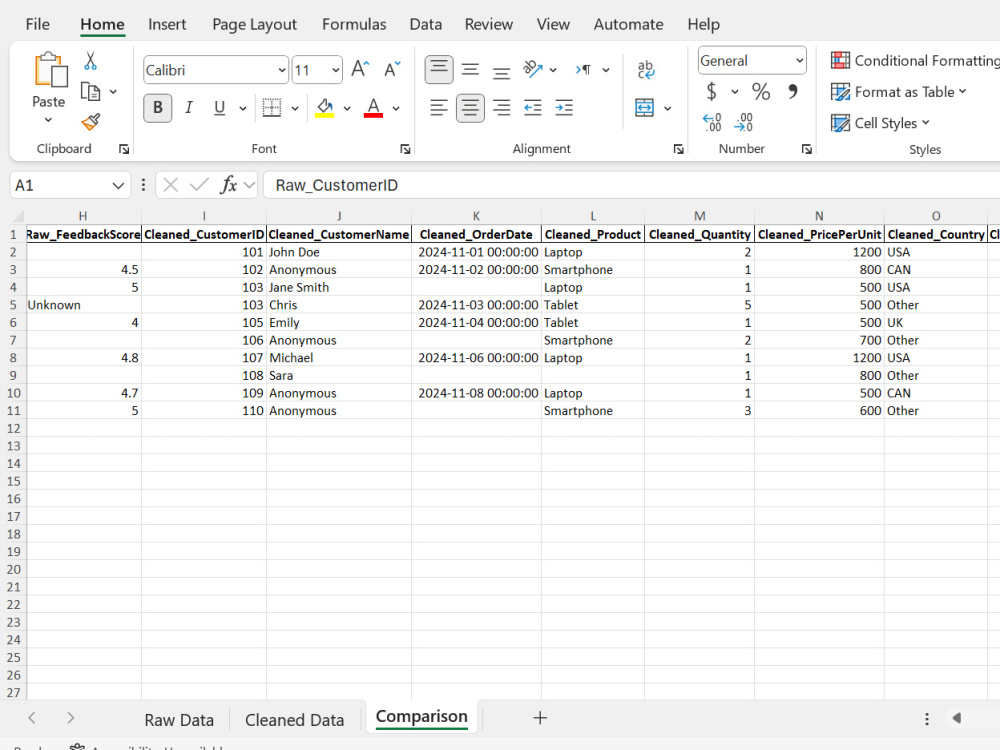
Task: Decrease font size with the smaller A icon
Action: tap(392, 69)
